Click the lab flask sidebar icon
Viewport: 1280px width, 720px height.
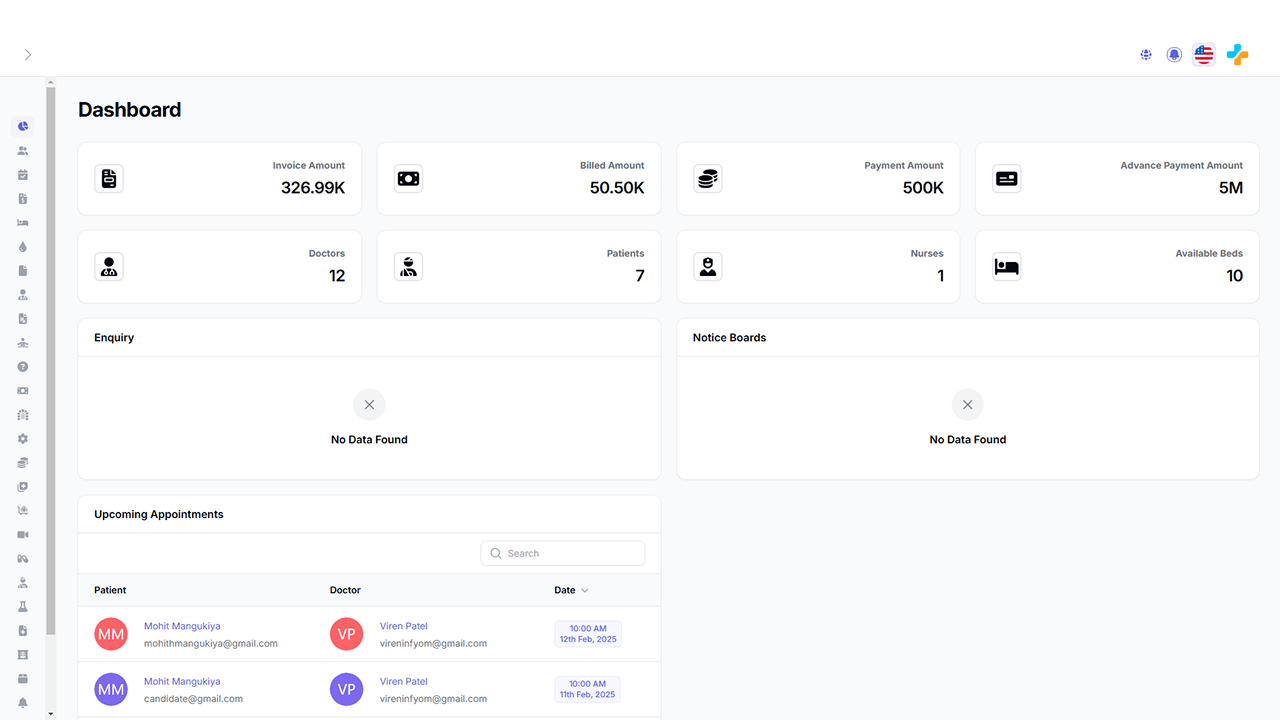click(23, 607)
